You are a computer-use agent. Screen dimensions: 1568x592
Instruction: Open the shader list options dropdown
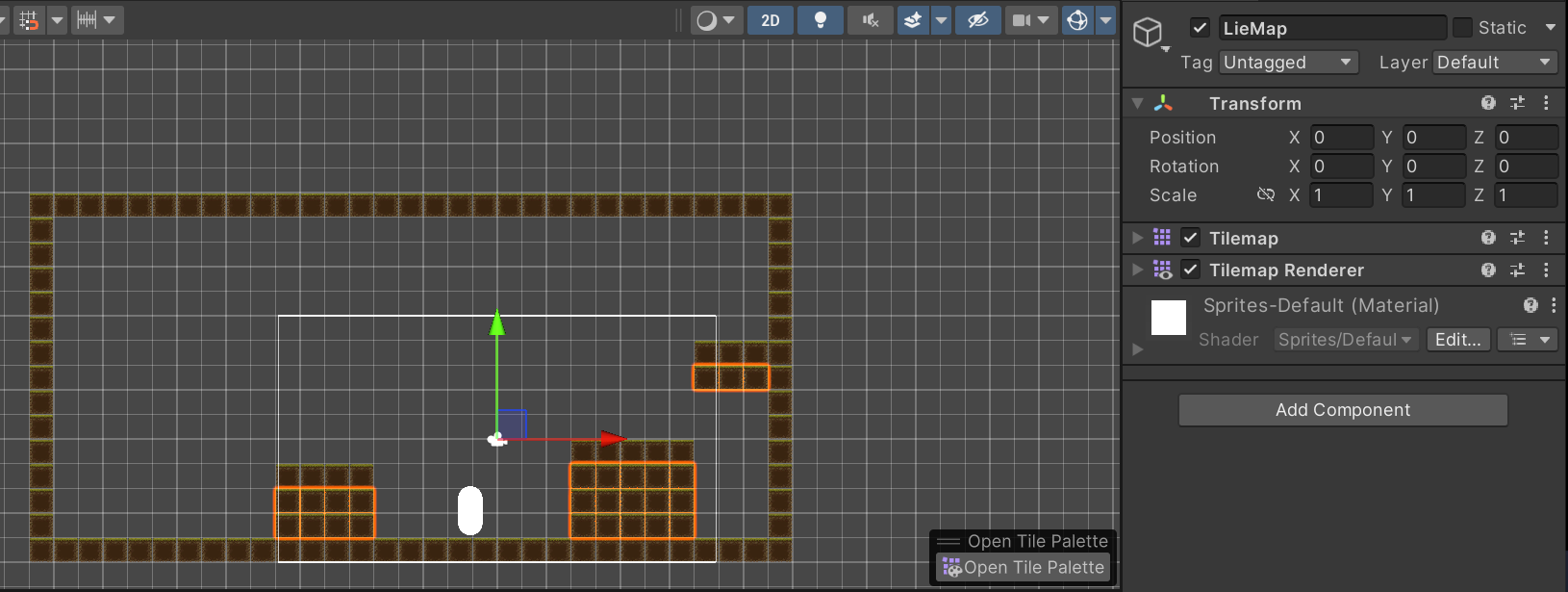click(1528, 340)
